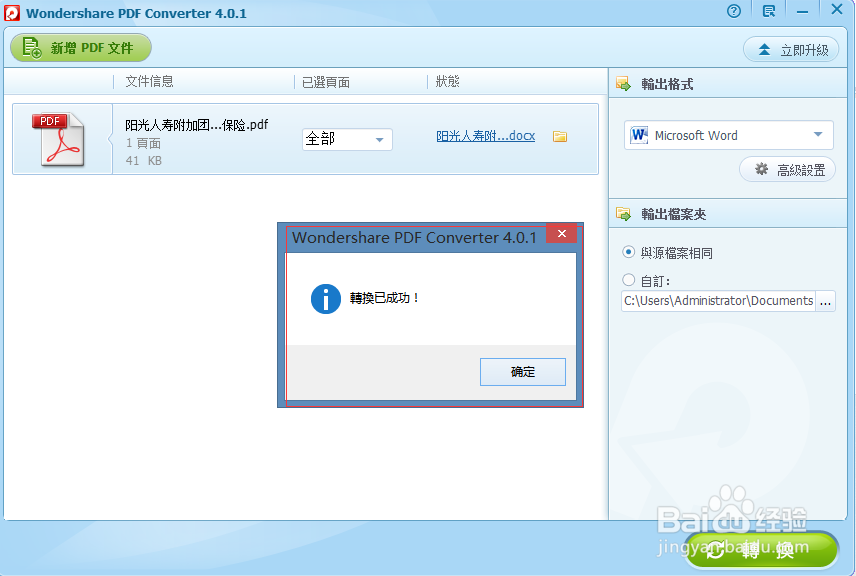
Task: Click the 輸出檔案夾 folder panel icon
Action: tap(624, 211)
